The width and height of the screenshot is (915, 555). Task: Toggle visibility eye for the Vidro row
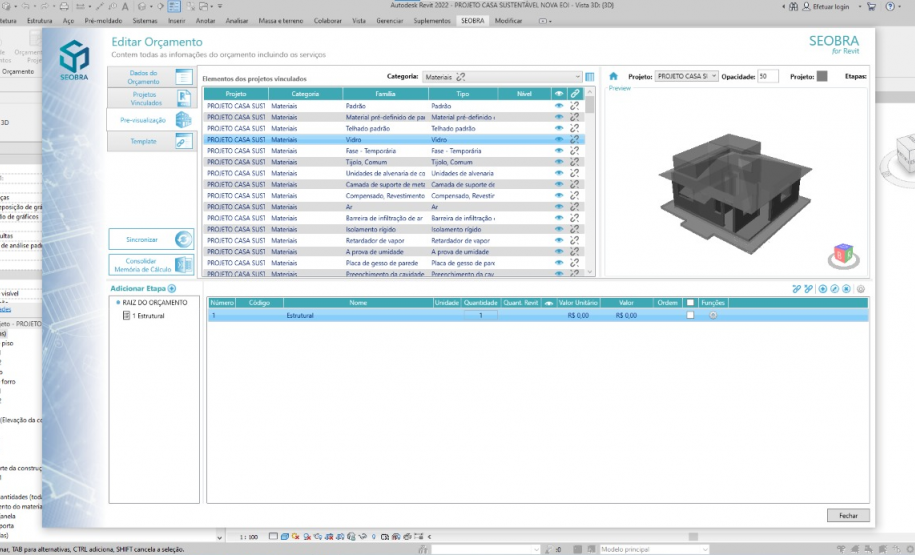coord(558,139)
